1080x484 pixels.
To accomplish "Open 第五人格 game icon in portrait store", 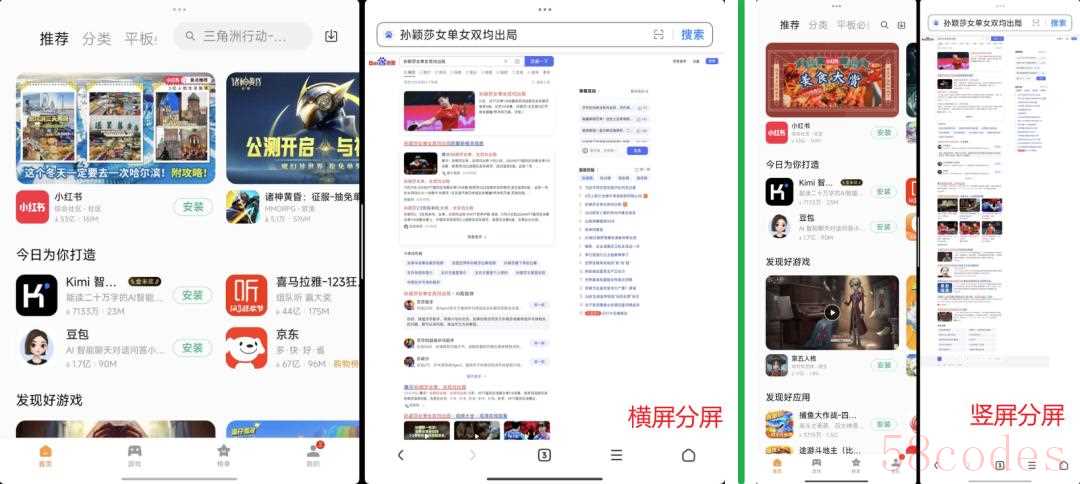I will tap(777, 365).
